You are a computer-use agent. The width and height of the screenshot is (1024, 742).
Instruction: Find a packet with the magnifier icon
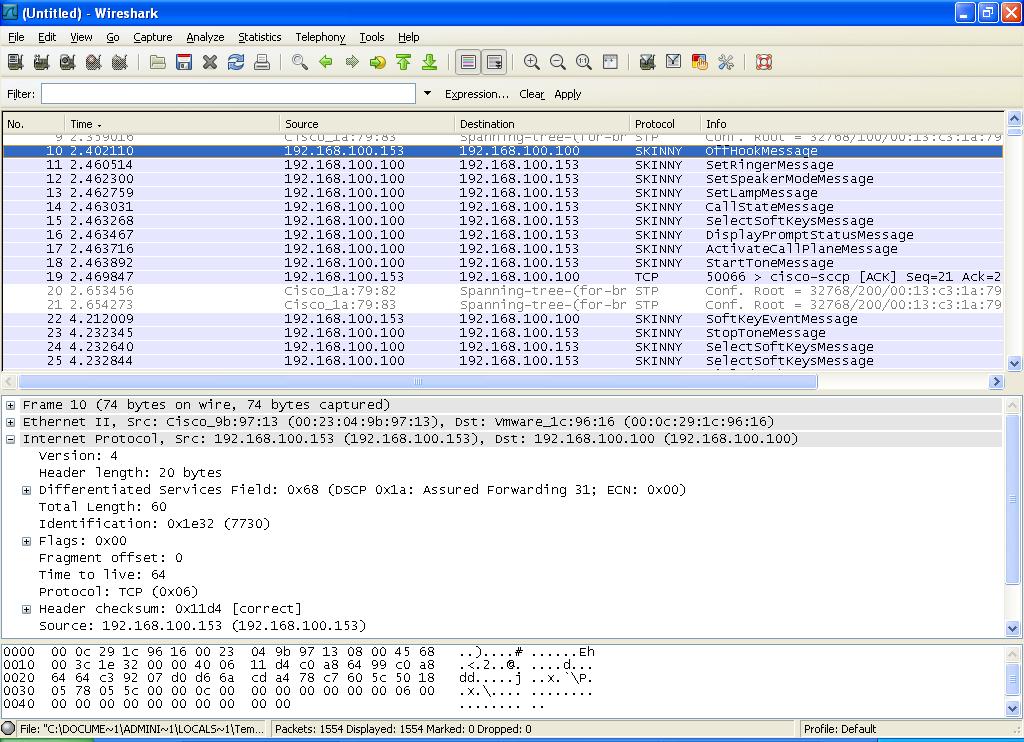pos(300,62)
